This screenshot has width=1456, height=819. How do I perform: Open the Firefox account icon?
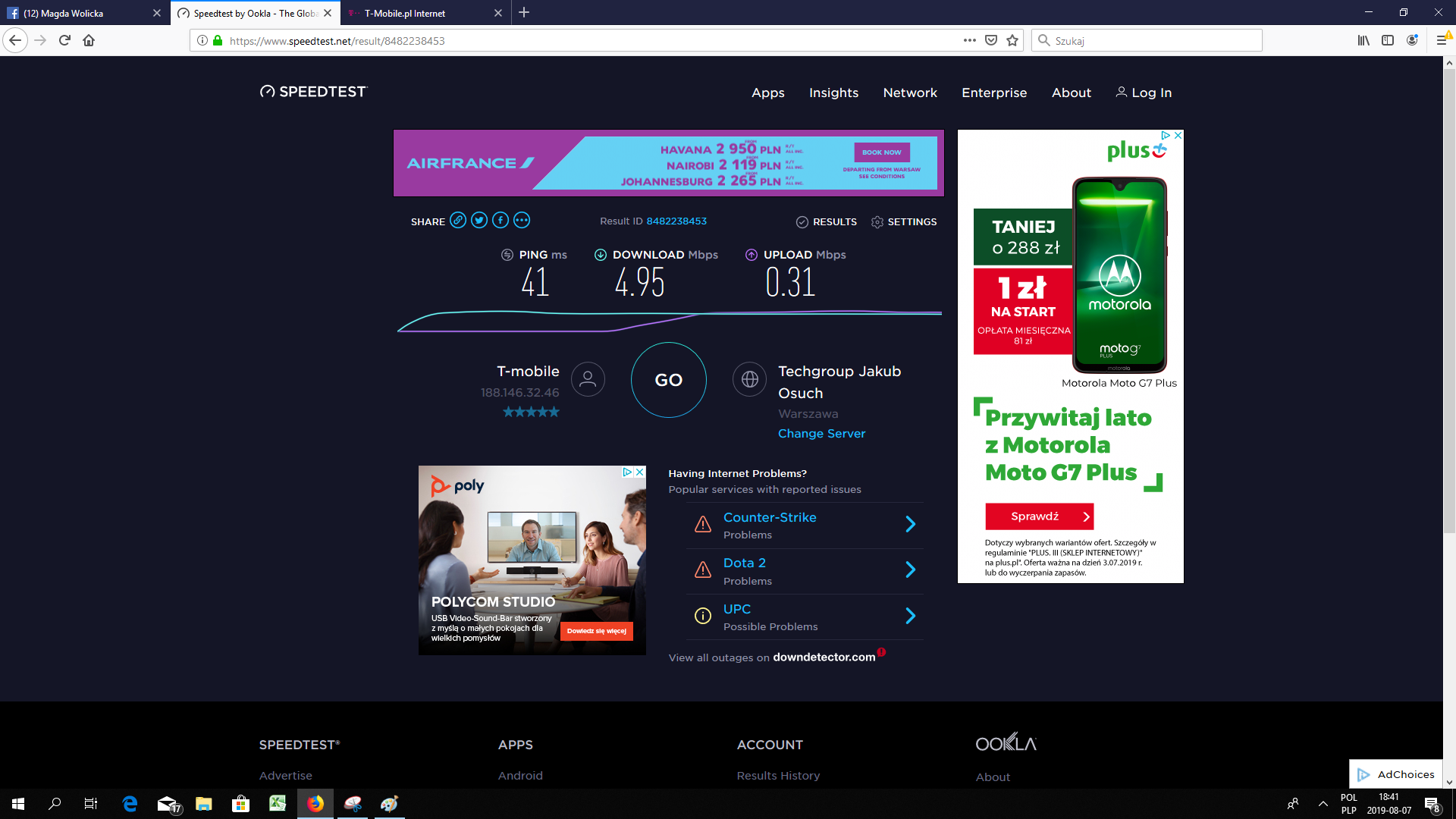tap(1412, 40)
